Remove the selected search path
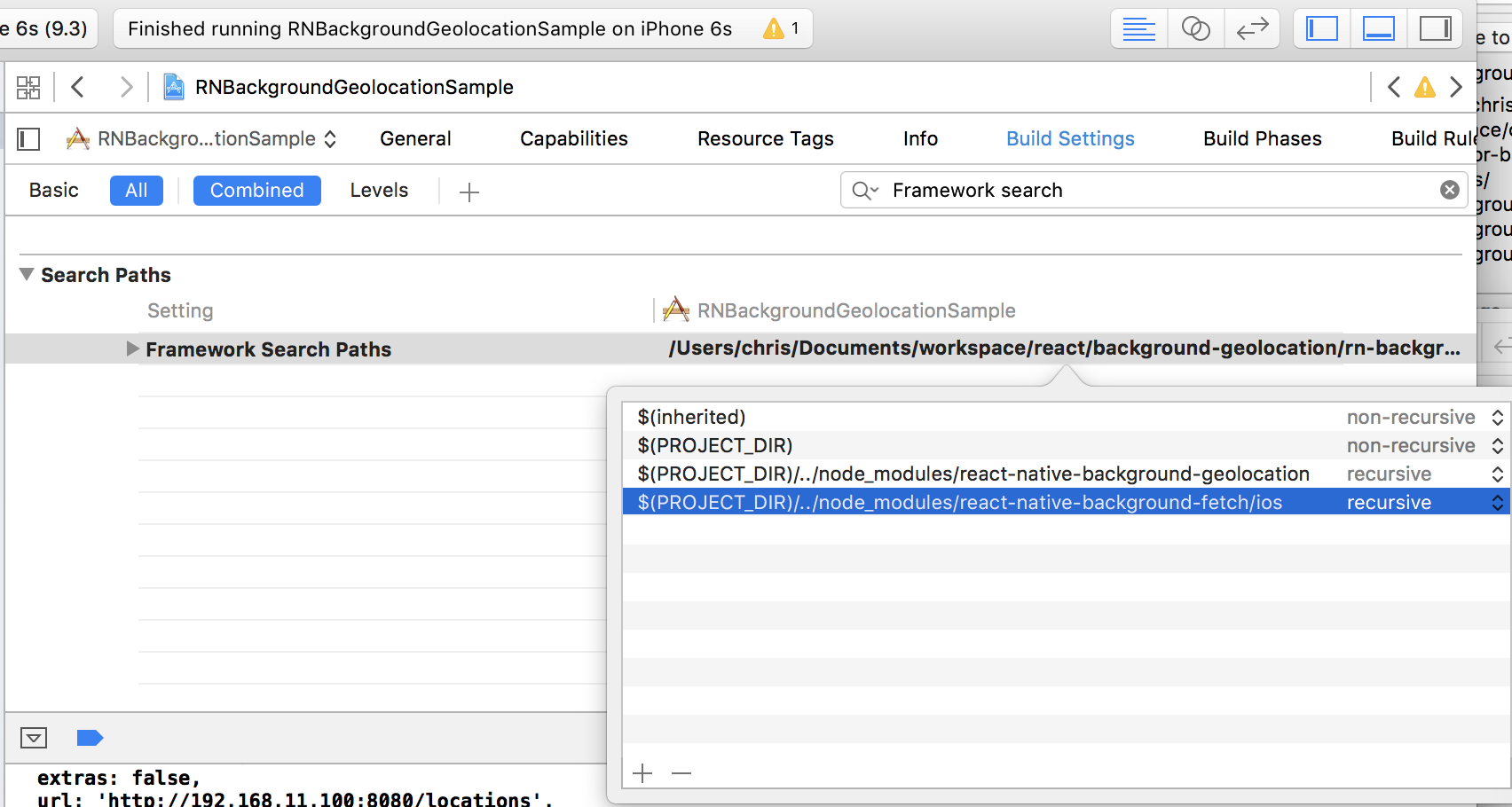The width and height of the screenshot is (1512, 807). [681, 773]
